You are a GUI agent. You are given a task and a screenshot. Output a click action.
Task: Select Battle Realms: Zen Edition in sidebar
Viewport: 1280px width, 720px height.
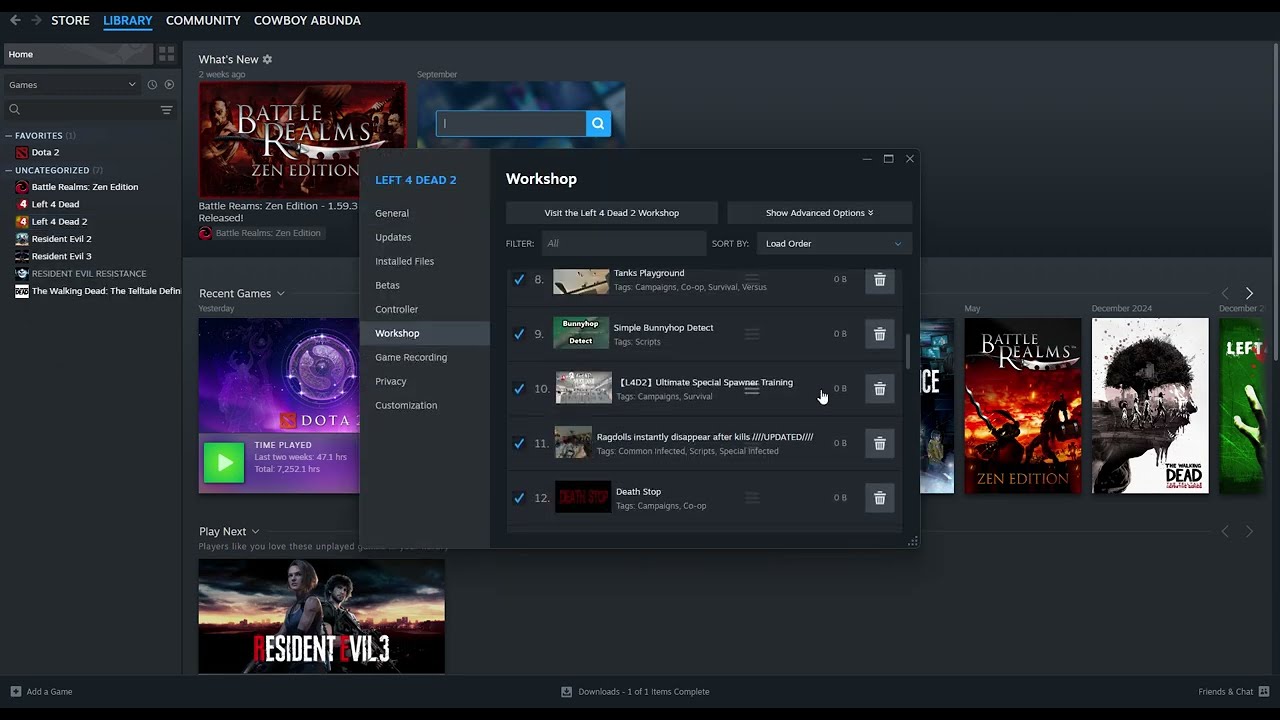pos(85,187)
